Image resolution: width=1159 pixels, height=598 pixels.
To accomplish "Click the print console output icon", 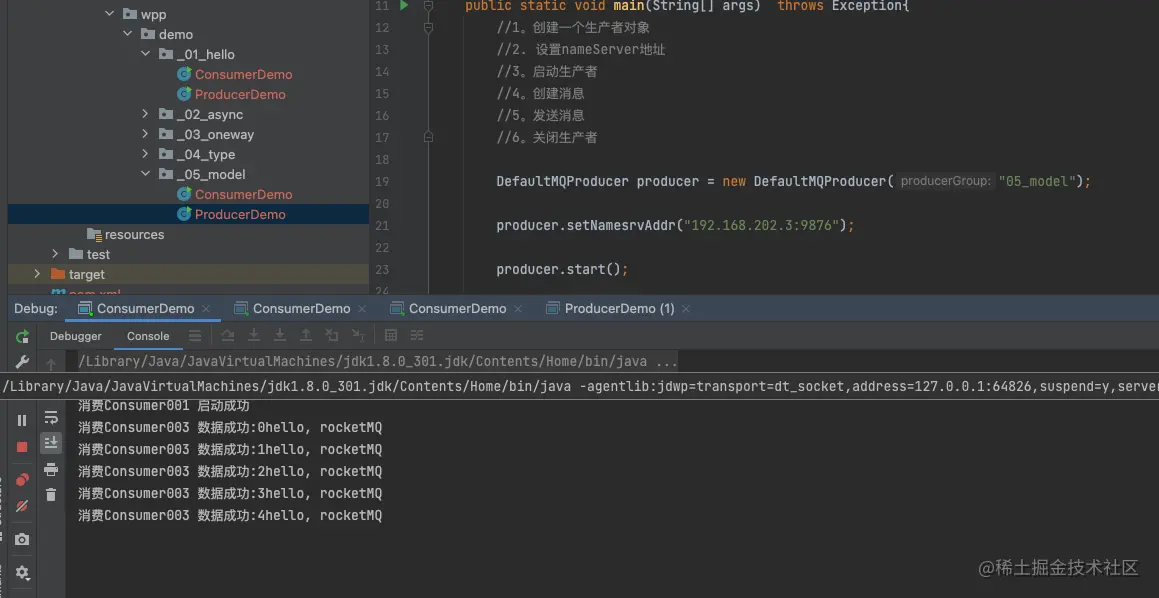I will click(x=51, y=469).
